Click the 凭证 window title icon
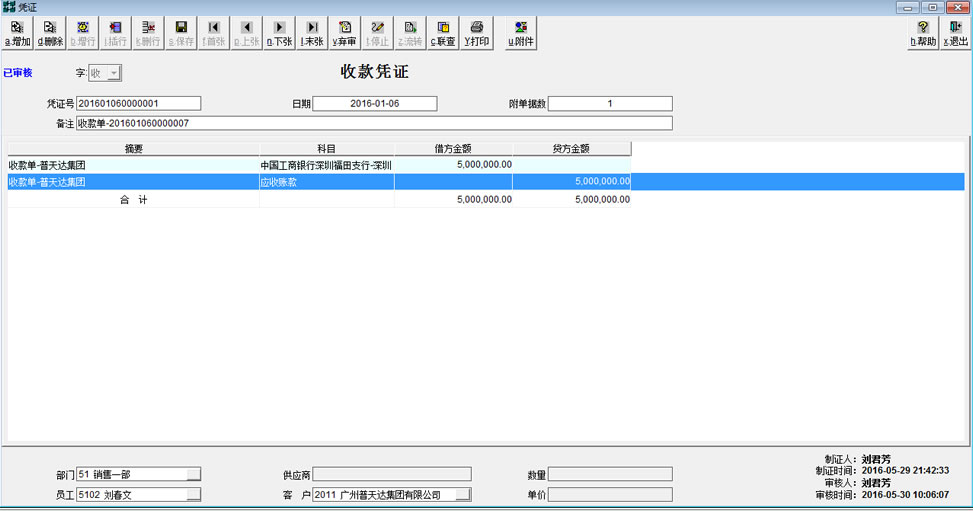Viewport: 973px width, 511px height. pyautogui.click(x=9, y=7)
